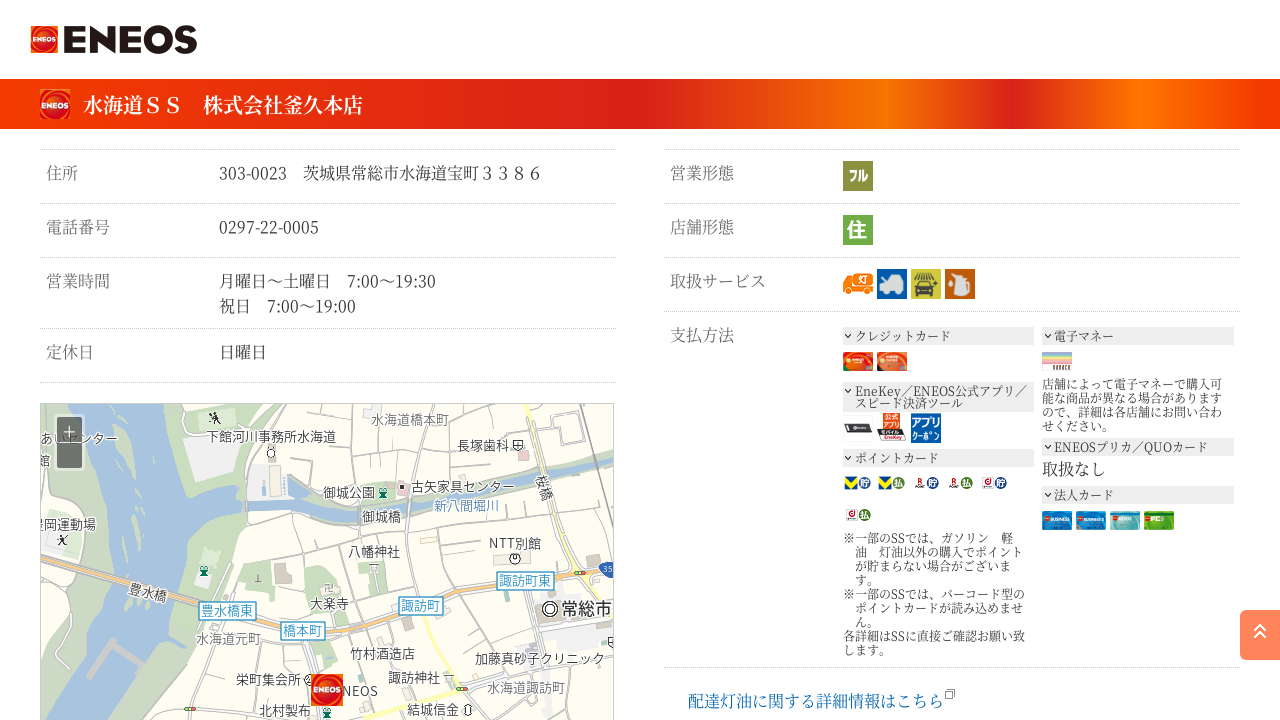Click the V Point earn (貯) icon
This screenshot has height=720, width=1280.
[858, 483]
